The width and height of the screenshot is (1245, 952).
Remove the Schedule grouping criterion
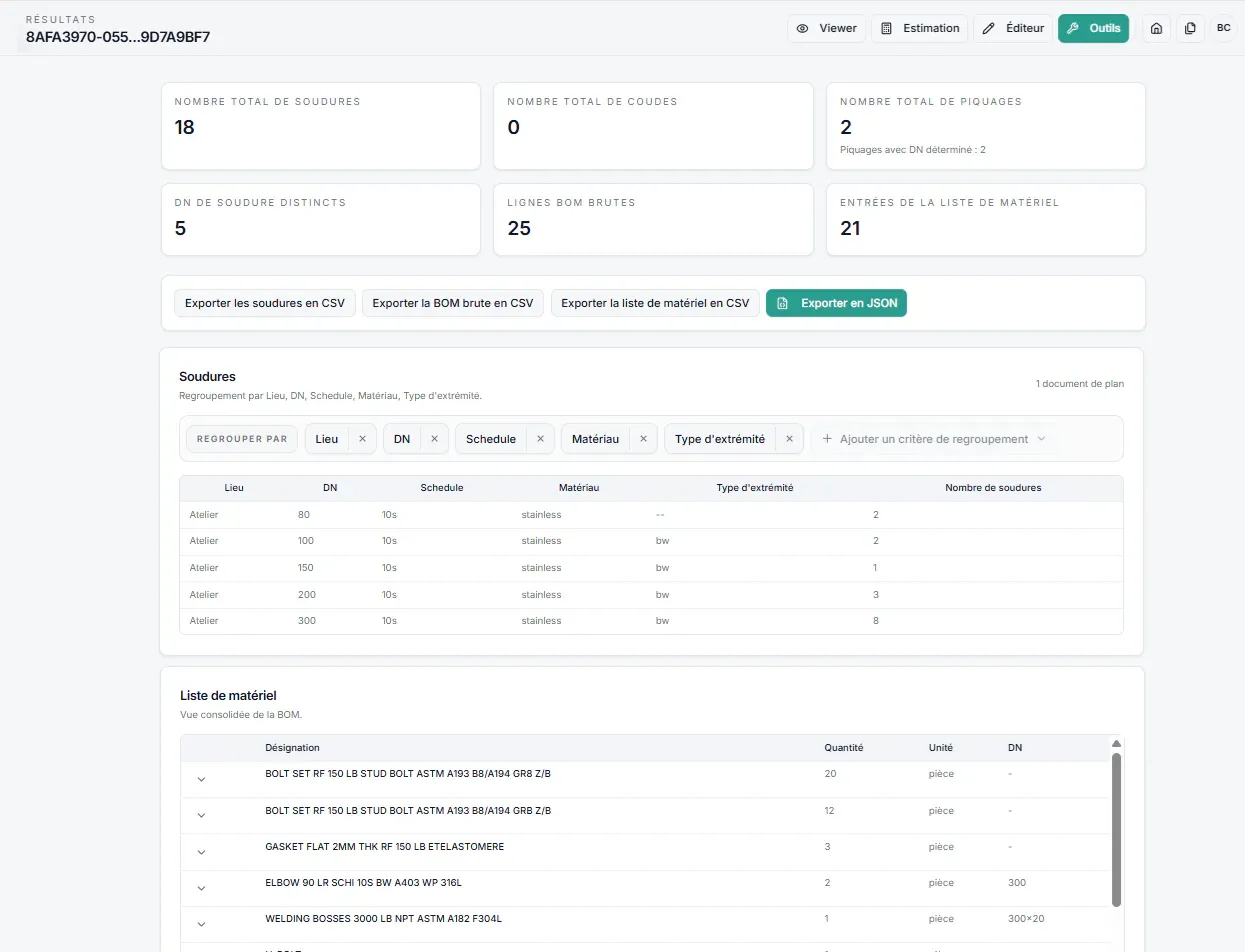point(540,439)
